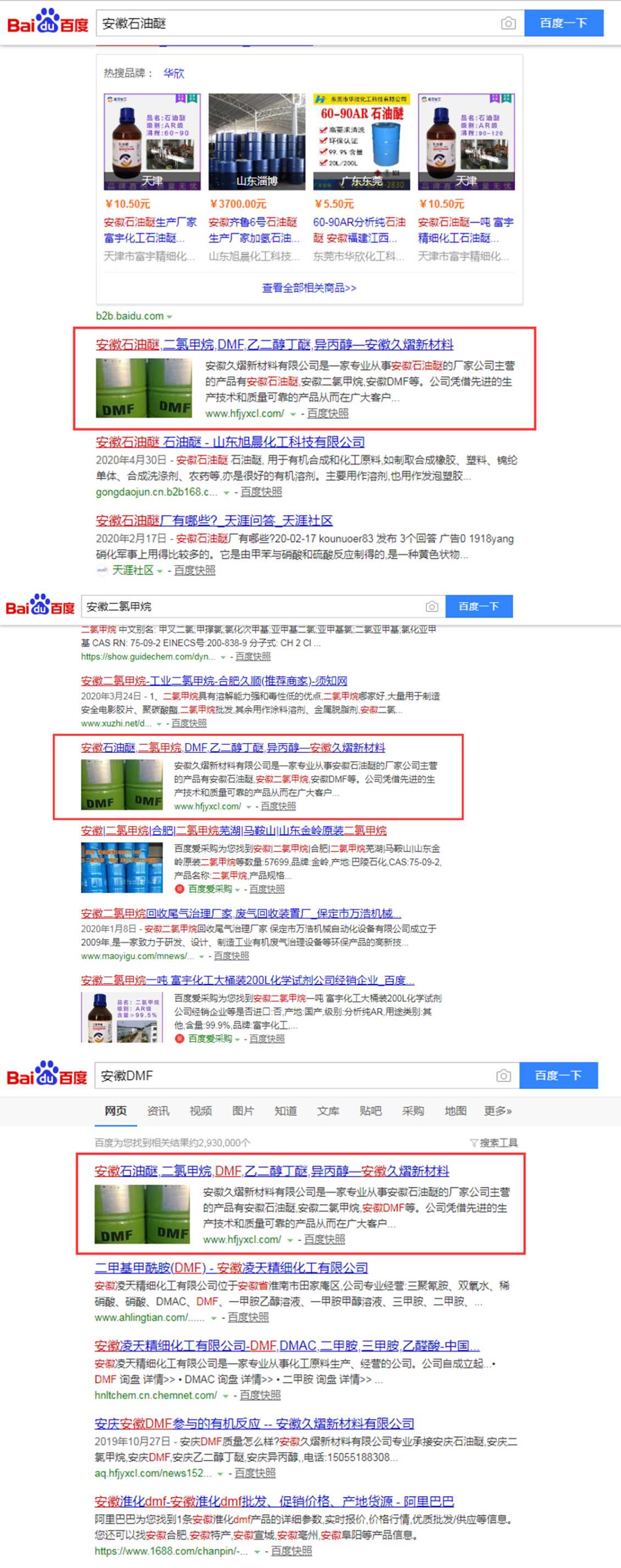The height and width of the screenshot is (1568, 621).
Task: Click red 百度爱采购 icon under 富宇化工大桶装200L result
Action: coord(180,1039)
